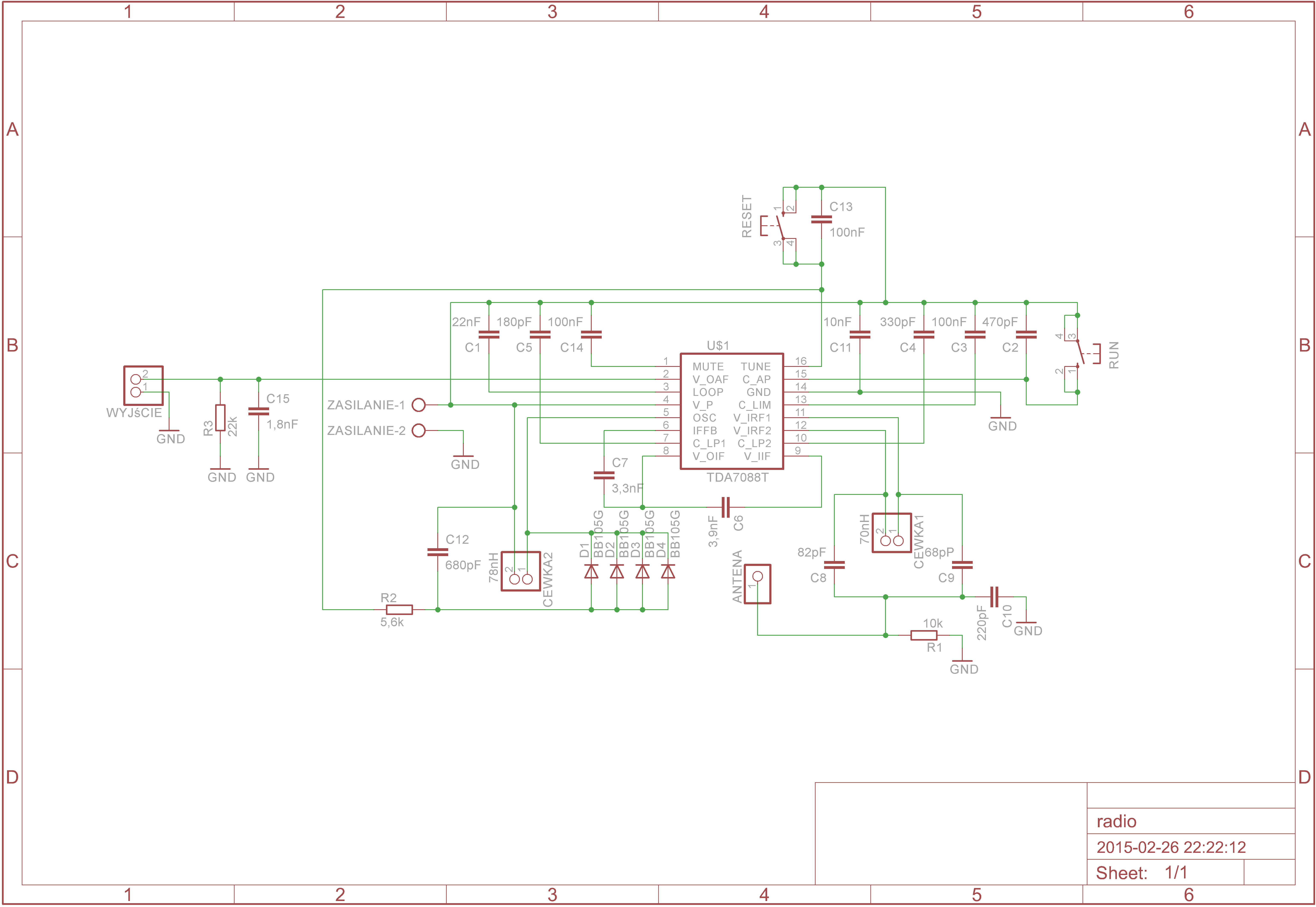This screenshot has width=1316, height=907.
Task: Select resistor R2 5,6k symbol
Action: pyautogui.click(x=399, y=610)
